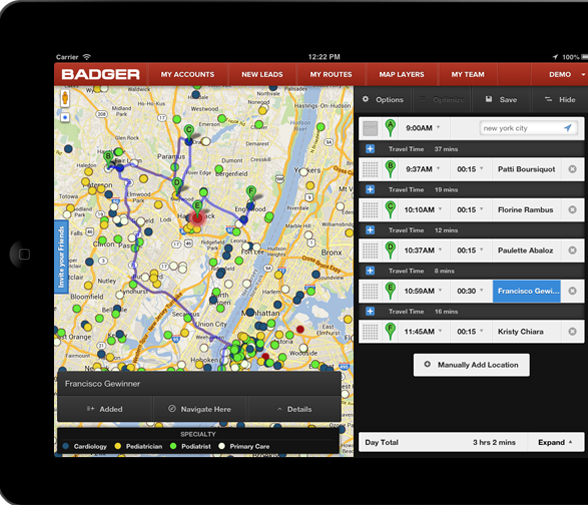The height and width of the screenshot is (505, 588).
Task: Open the 10:59AM arrival time dropdown
Action: tap(423, 291)
